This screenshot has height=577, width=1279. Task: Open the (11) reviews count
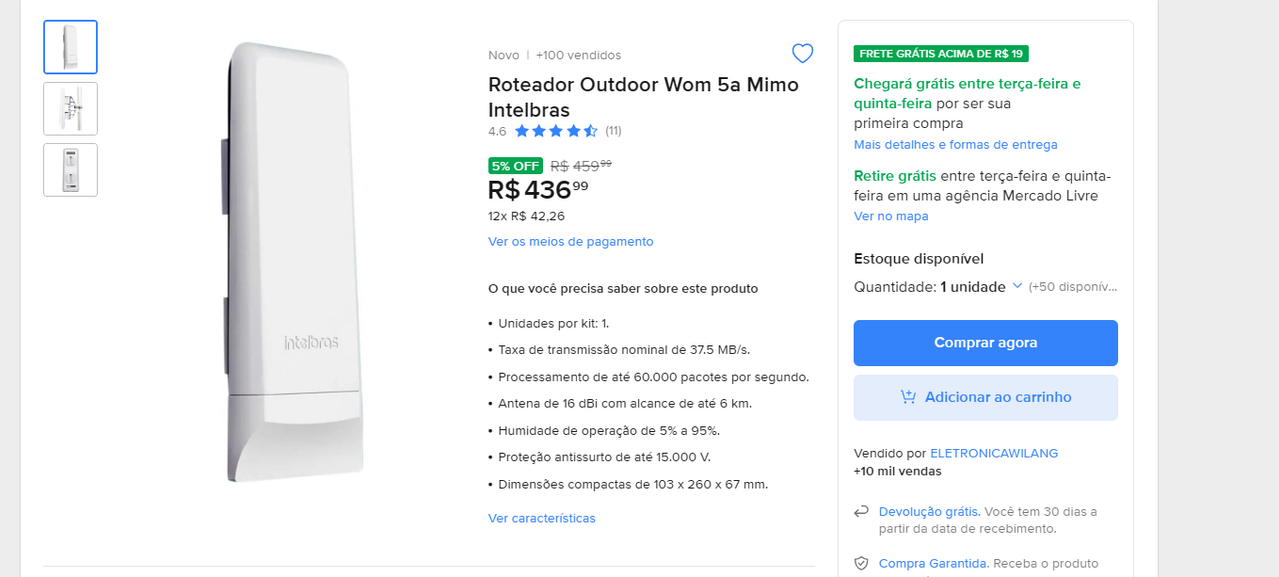[613, 131]
